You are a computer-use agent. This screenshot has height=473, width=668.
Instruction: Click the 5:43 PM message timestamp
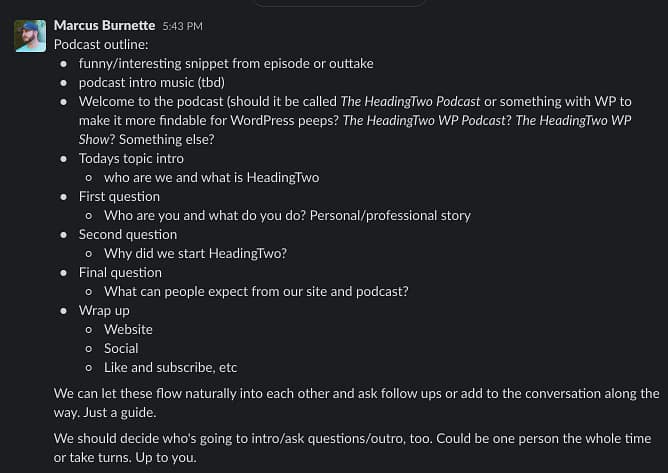tap(182, 26)
